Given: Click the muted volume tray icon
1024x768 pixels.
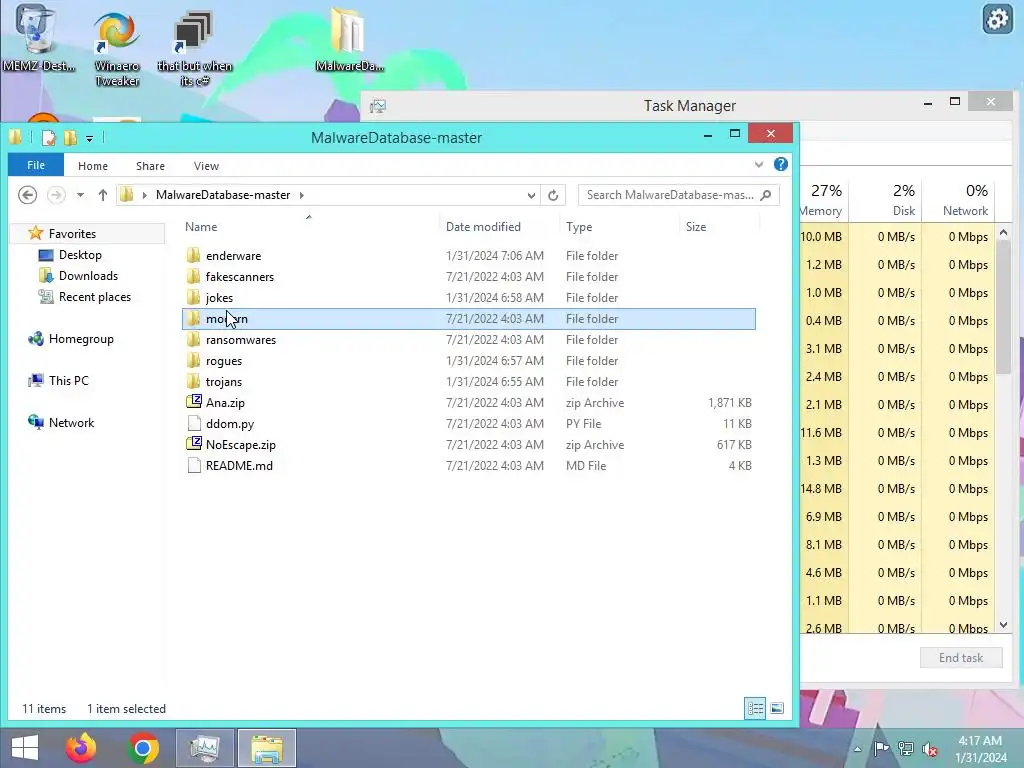Looking at the screenshot, I should [929, 749].
